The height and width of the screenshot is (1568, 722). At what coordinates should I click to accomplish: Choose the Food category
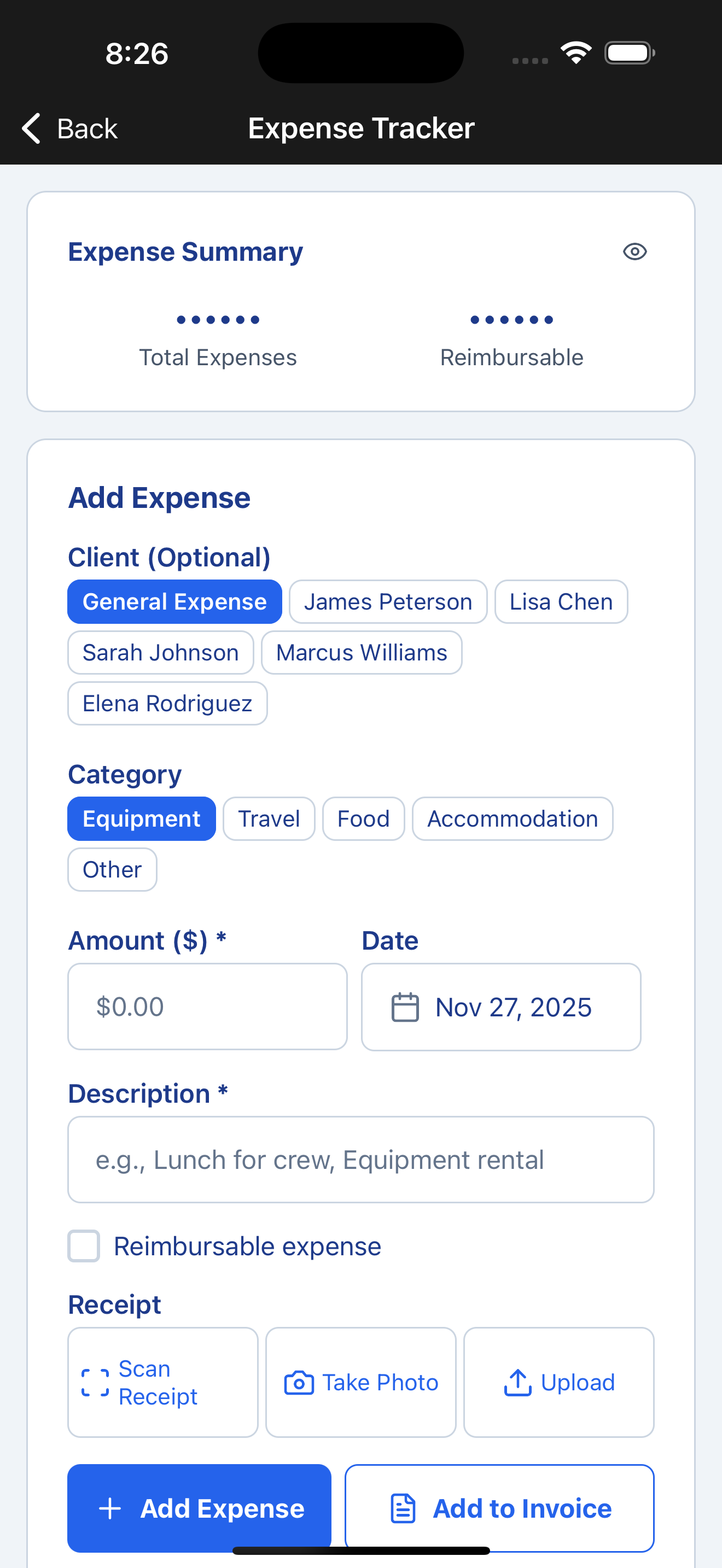pos(363,818)
